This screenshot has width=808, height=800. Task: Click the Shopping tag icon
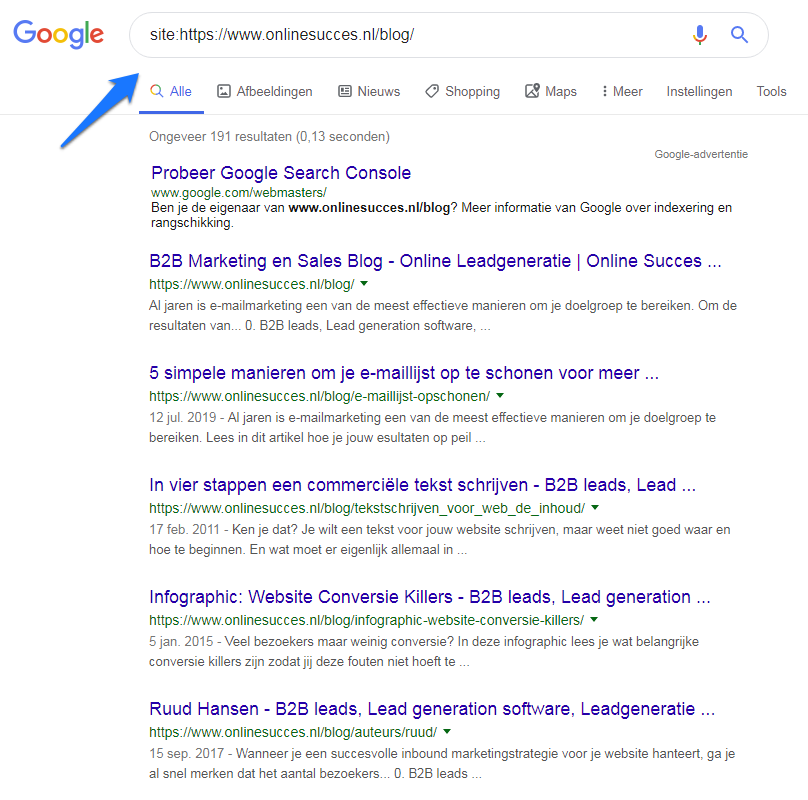click(432, 91)
